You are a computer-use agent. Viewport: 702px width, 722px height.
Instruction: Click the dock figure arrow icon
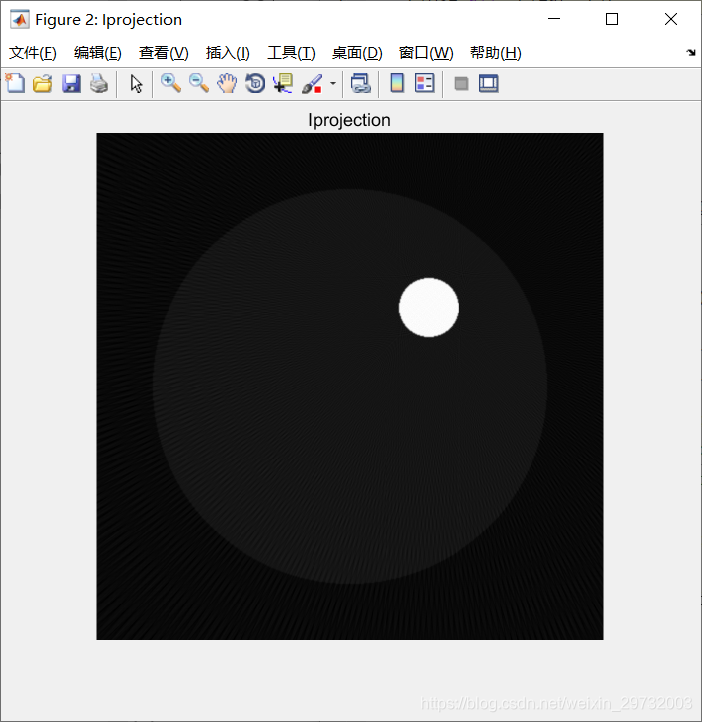[690, 52]
